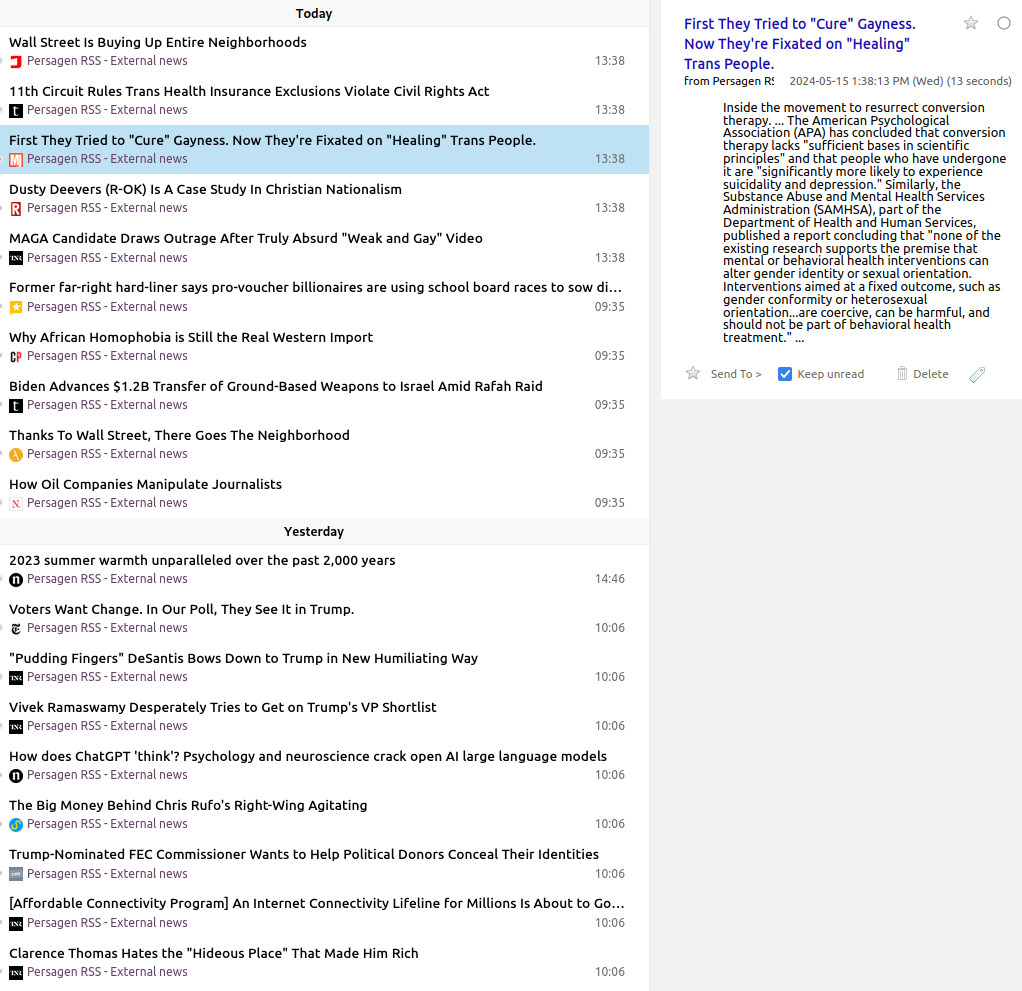Image resolution: width=1022 pixels, height=991 pixels.
Task: Click the CP favicon for African Homophobia article
Action: (x=16, y=356)
